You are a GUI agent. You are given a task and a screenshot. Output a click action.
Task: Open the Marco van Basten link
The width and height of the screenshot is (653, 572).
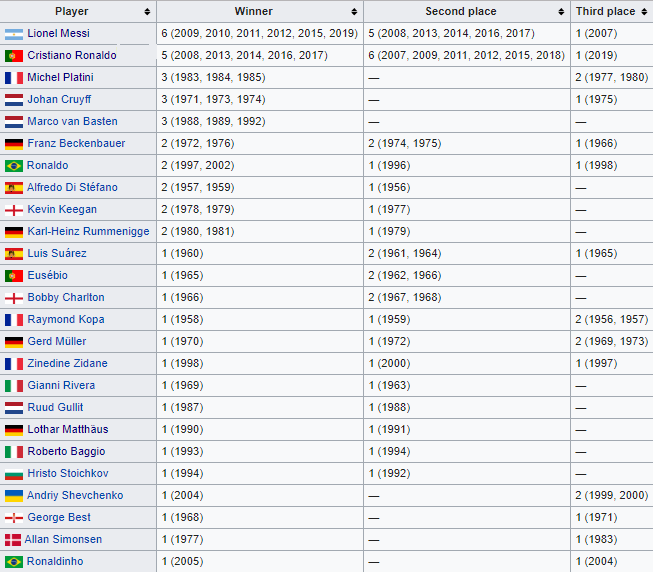click(x=71, y=121)
